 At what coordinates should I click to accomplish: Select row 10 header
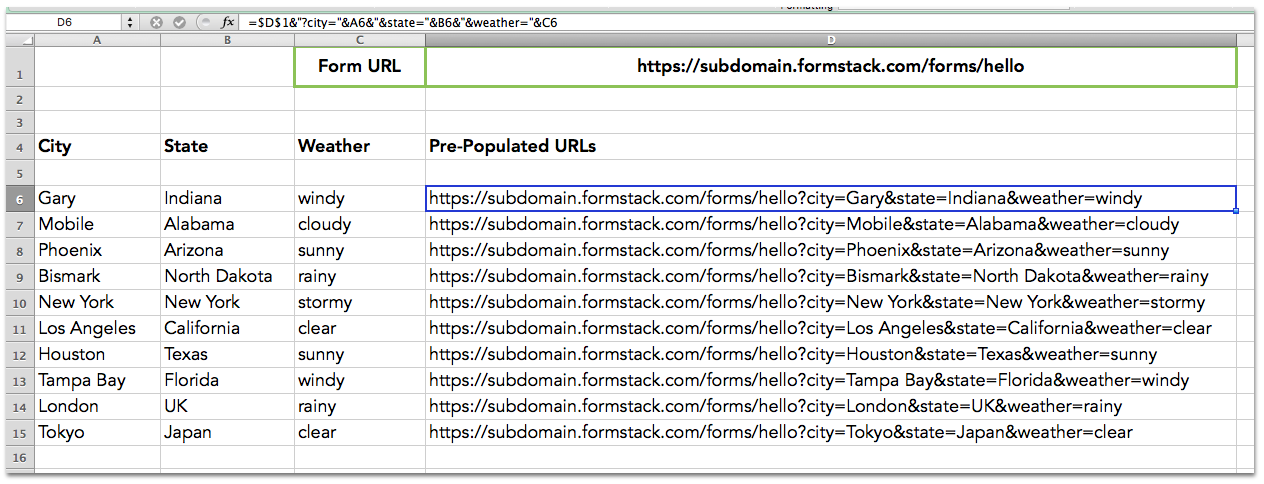tap(19, 303)
